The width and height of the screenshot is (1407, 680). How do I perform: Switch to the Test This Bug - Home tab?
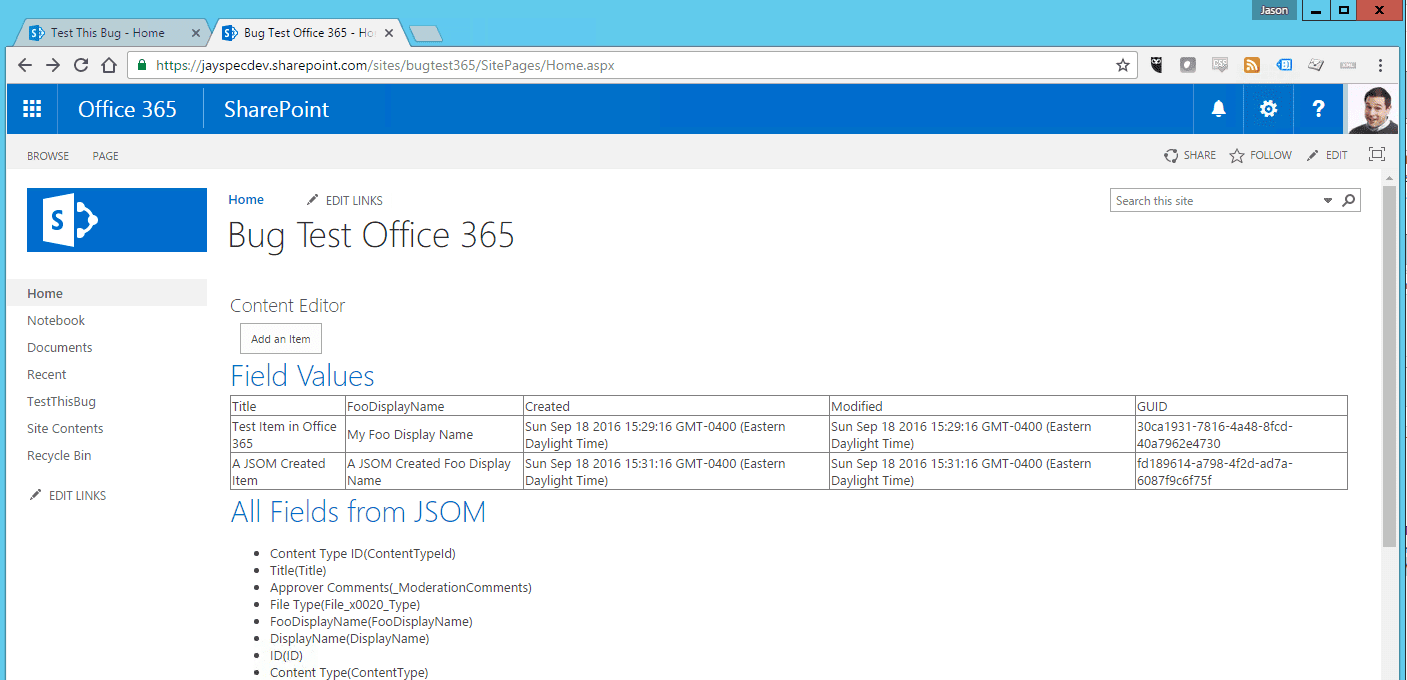click(x=107, y=33)
